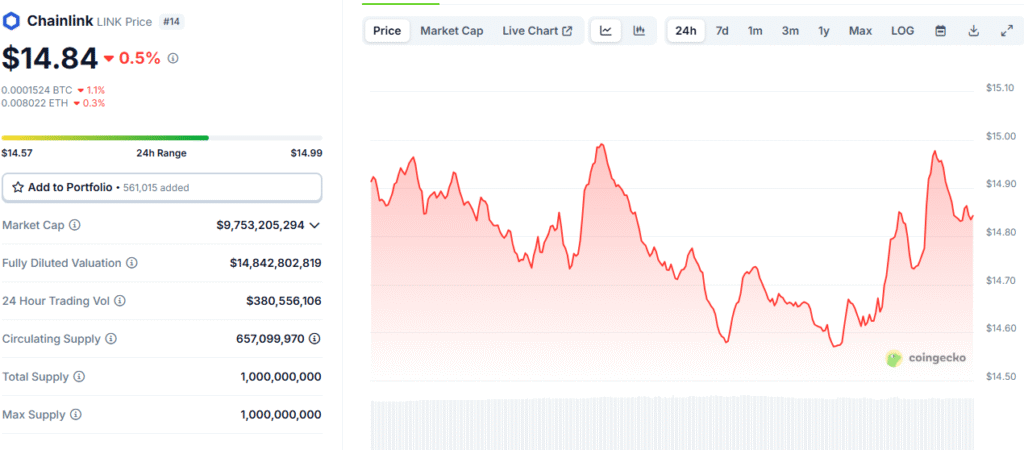Click the Chainlink hexagon logo icon
The width and height of the screenshot is (1024, 450).
(12, 22)
